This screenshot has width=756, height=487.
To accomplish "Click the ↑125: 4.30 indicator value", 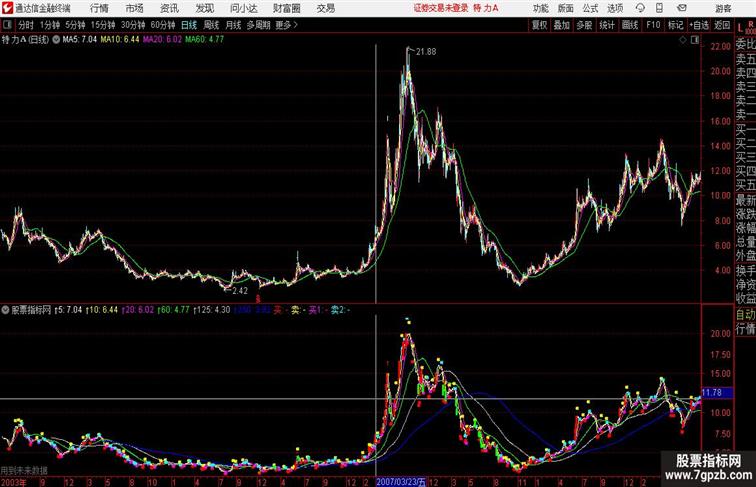I will 212,310.
